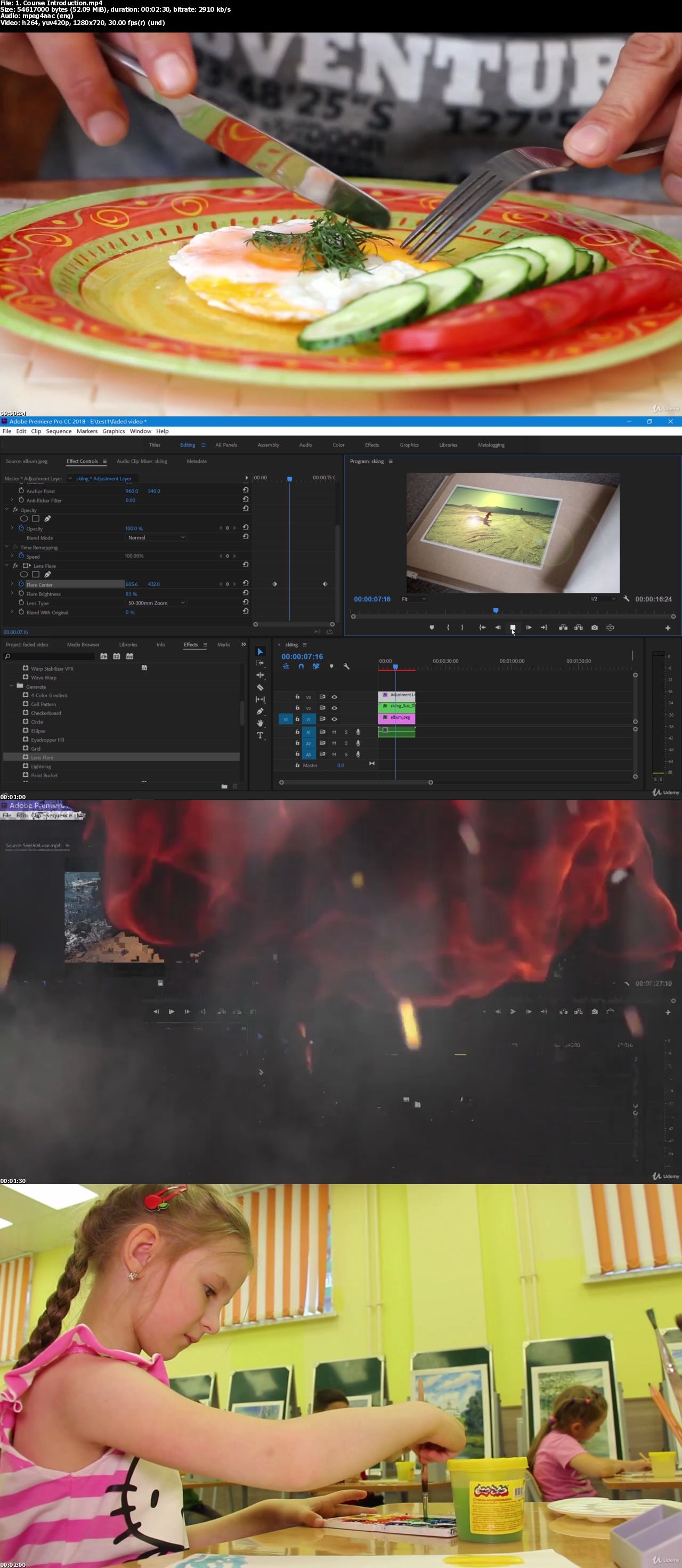Viewport: 682px width, 1568px height.
Task: Click the Effects panel search field
Action: (x=49, y=656)
